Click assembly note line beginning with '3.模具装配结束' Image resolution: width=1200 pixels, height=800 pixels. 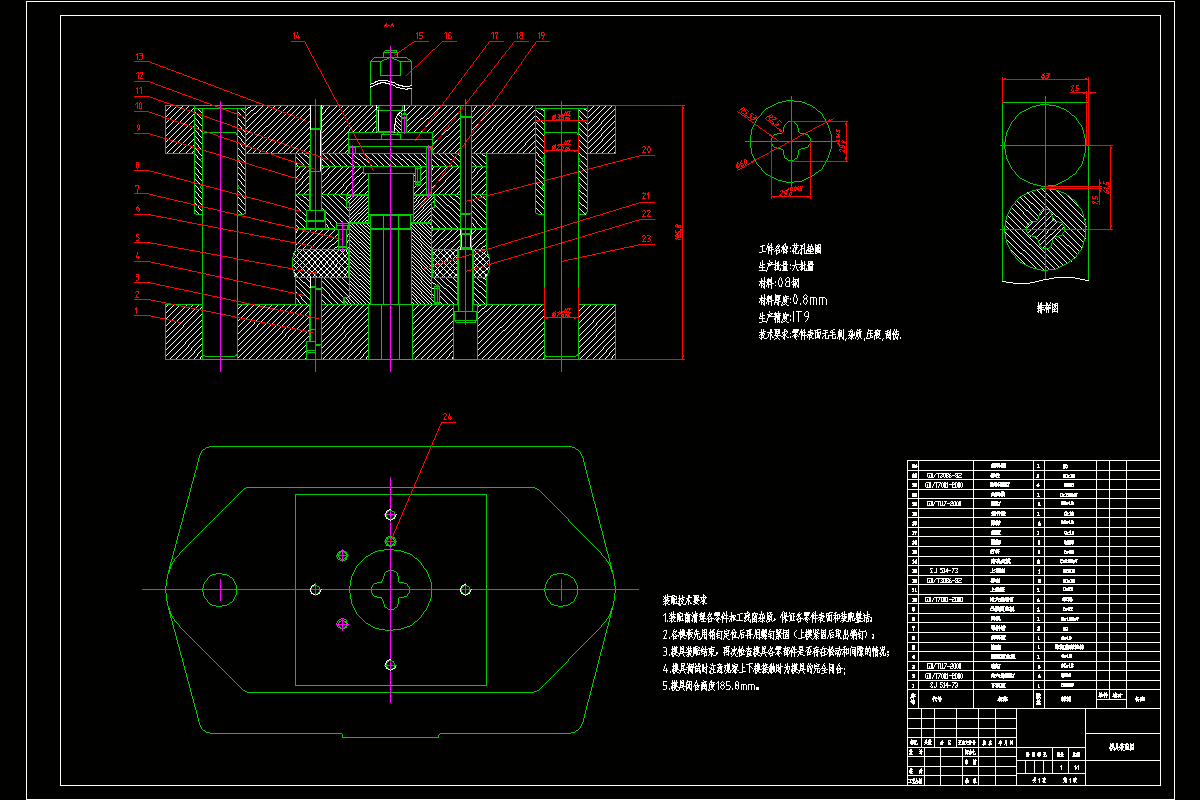(777, 652)
